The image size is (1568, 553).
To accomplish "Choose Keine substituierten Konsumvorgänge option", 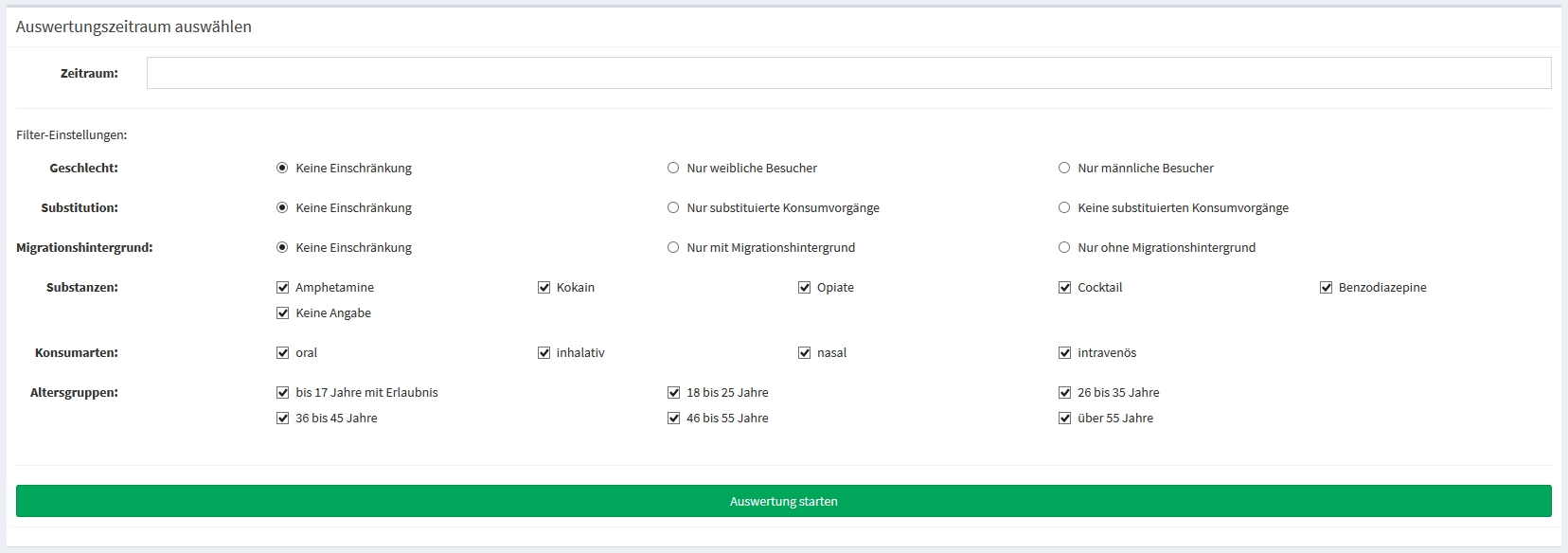I will pyautogui.click(x=1064, y=207).
